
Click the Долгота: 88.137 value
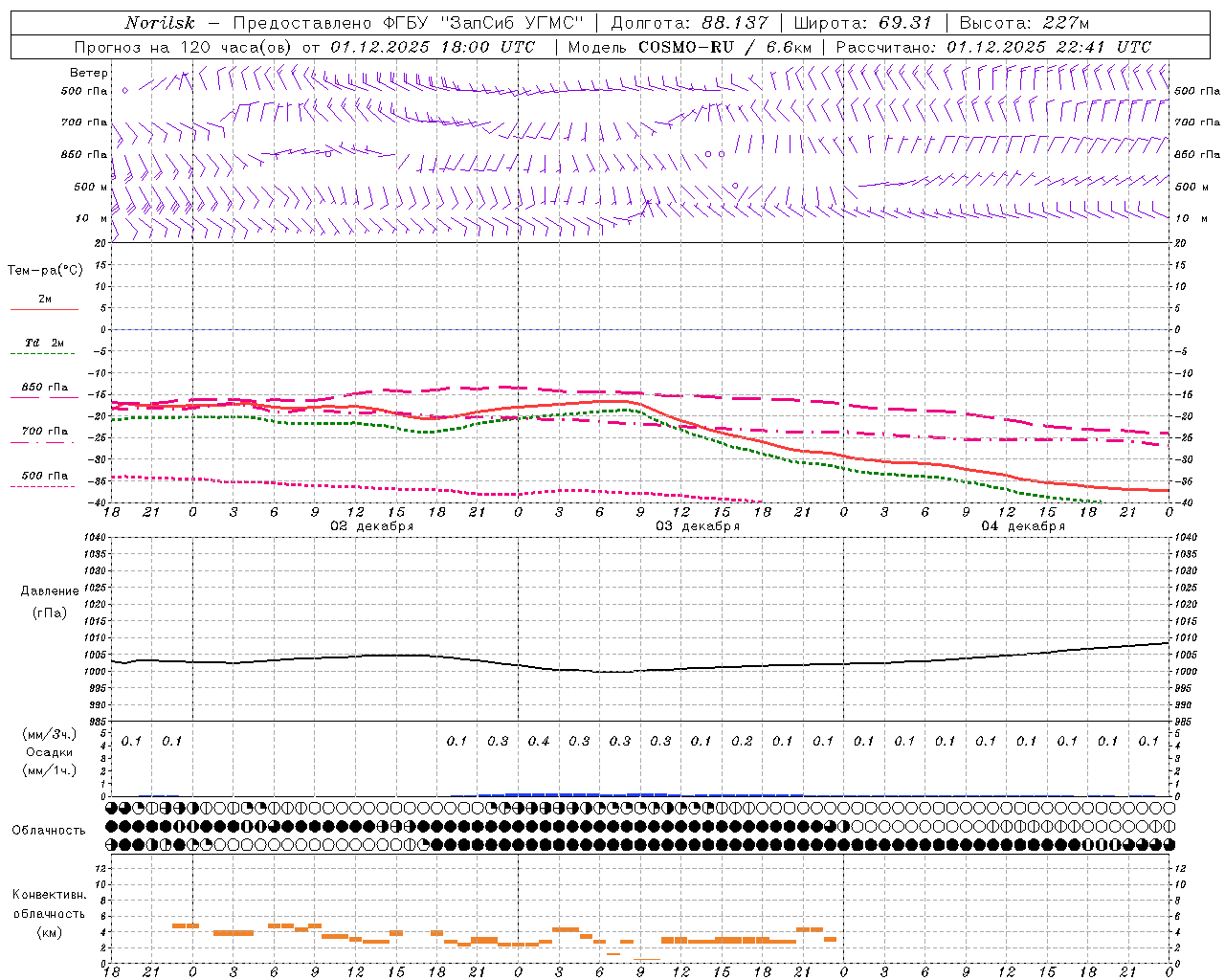(688, 23)
